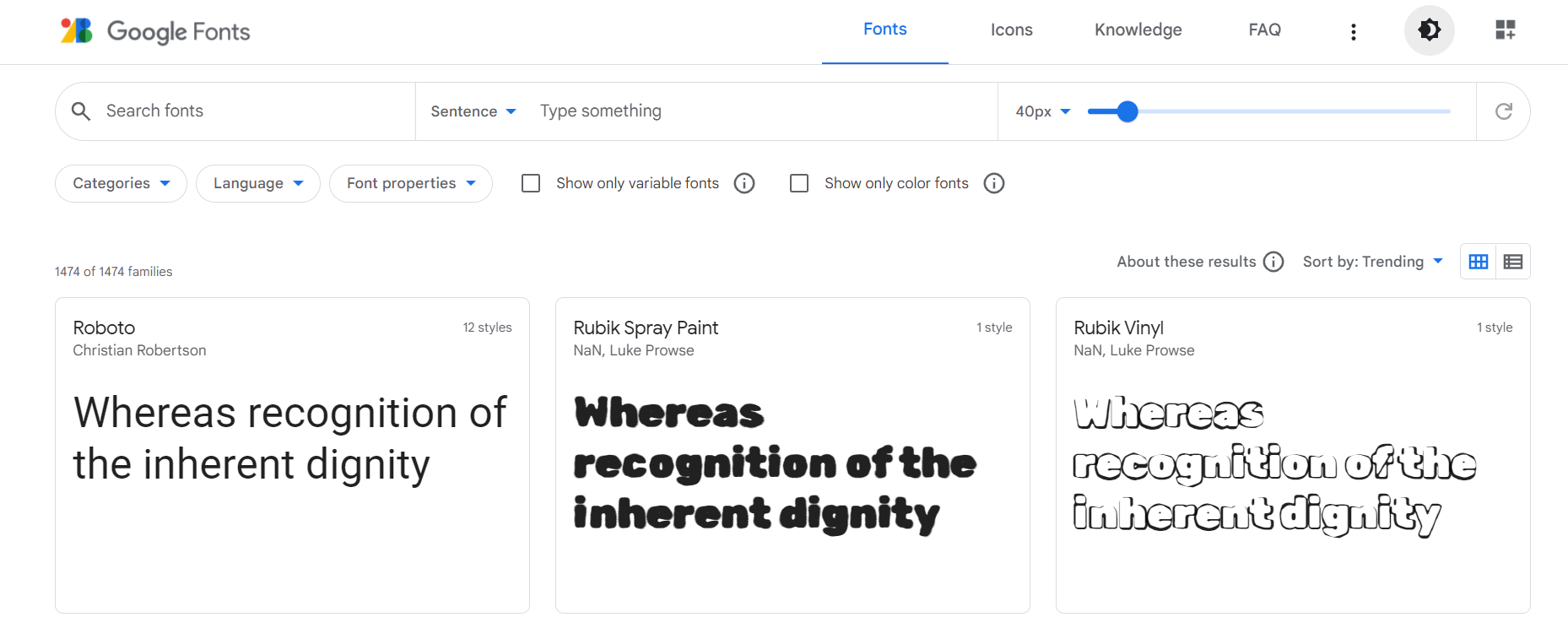This screenshot has width=1568, height=639.
Task: Open the Knowledge tab
Action: [x=1138, y=30]
